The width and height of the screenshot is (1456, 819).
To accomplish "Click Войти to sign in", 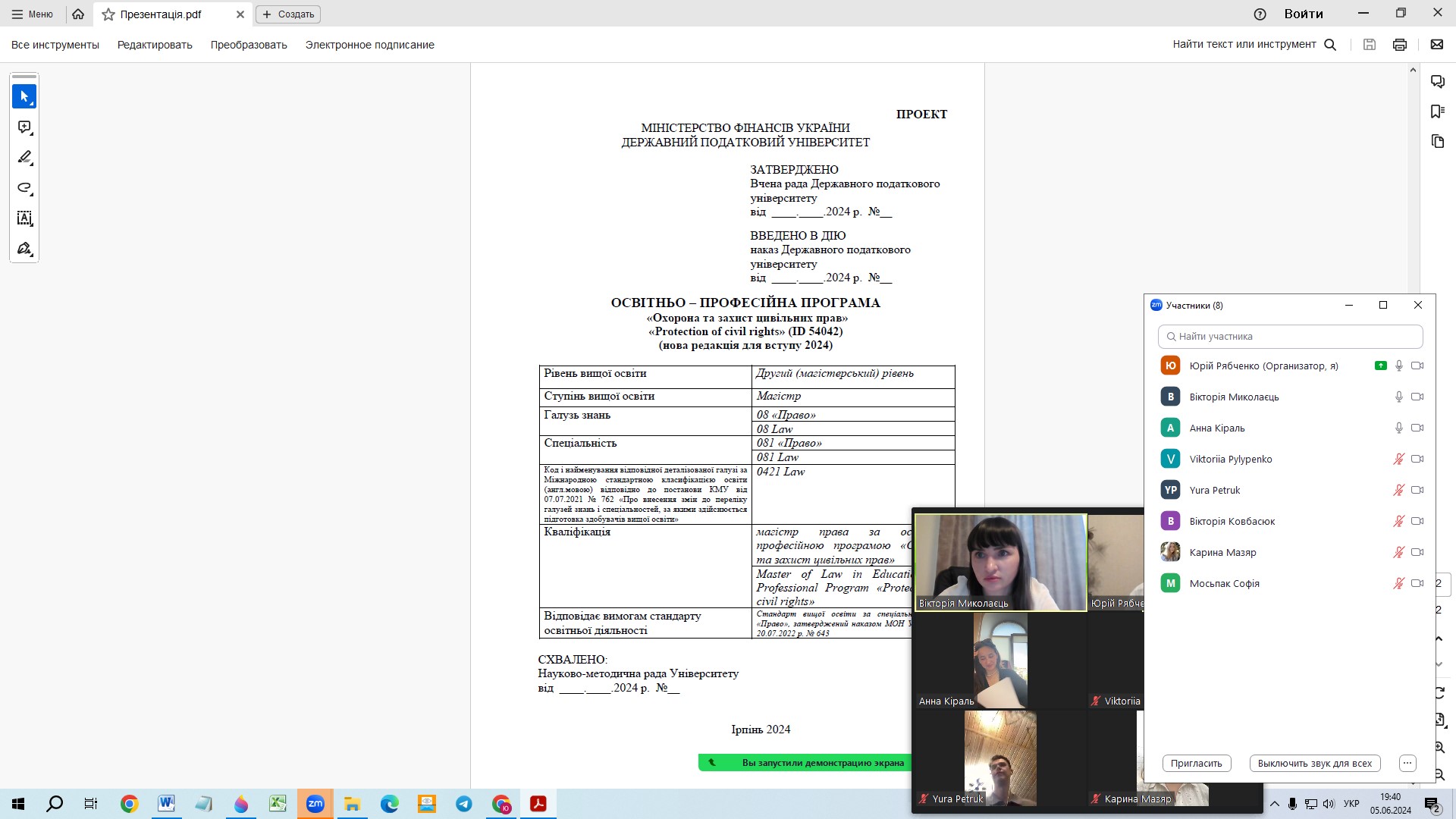I will click(1304, 14).
